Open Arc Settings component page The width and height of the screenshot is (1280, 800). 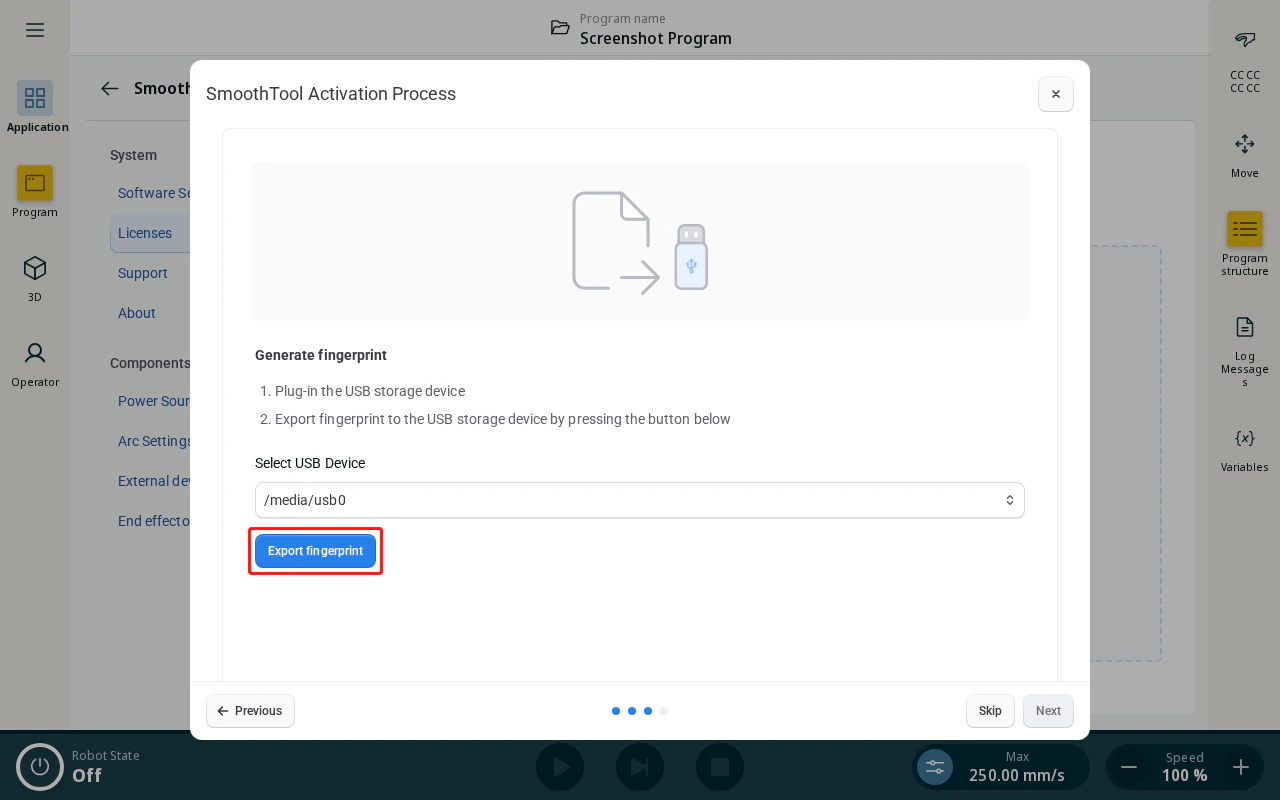154,441
